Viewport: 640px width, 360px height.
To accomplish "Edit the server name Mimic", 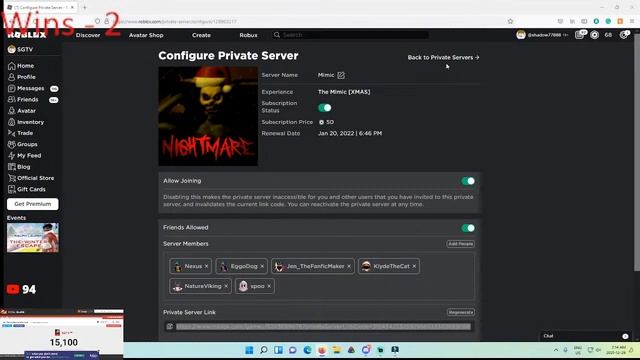I will point(341,75).
